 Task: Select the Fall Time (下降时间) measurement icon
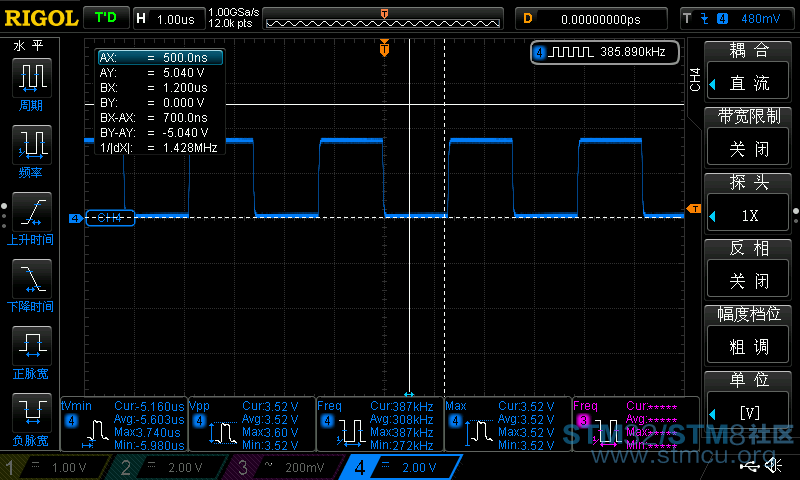[x=32, y=279]
